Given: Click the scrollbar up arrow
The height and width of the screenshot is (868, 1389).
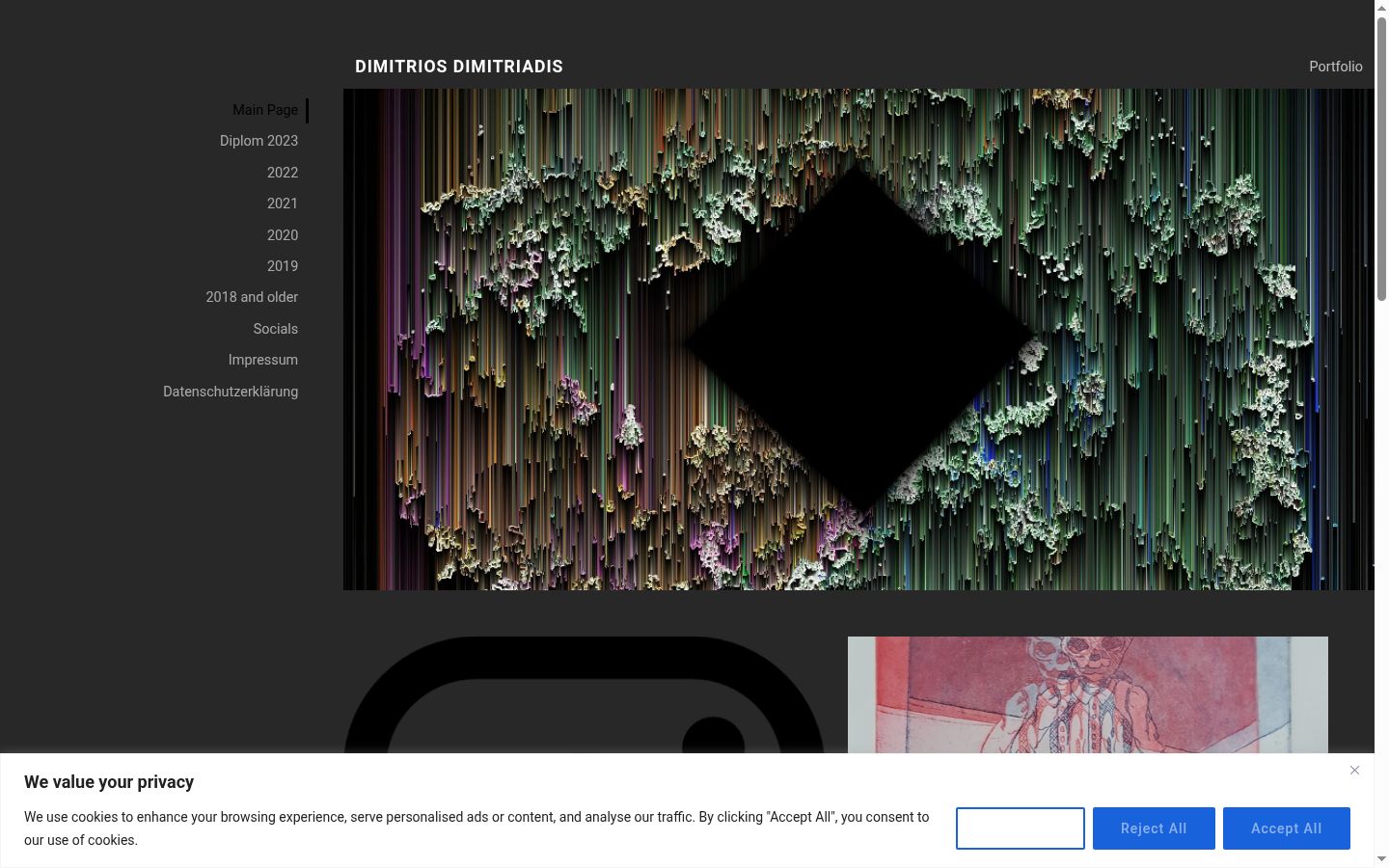Looking at the screenshot, I should click(x=1381, y=8).
